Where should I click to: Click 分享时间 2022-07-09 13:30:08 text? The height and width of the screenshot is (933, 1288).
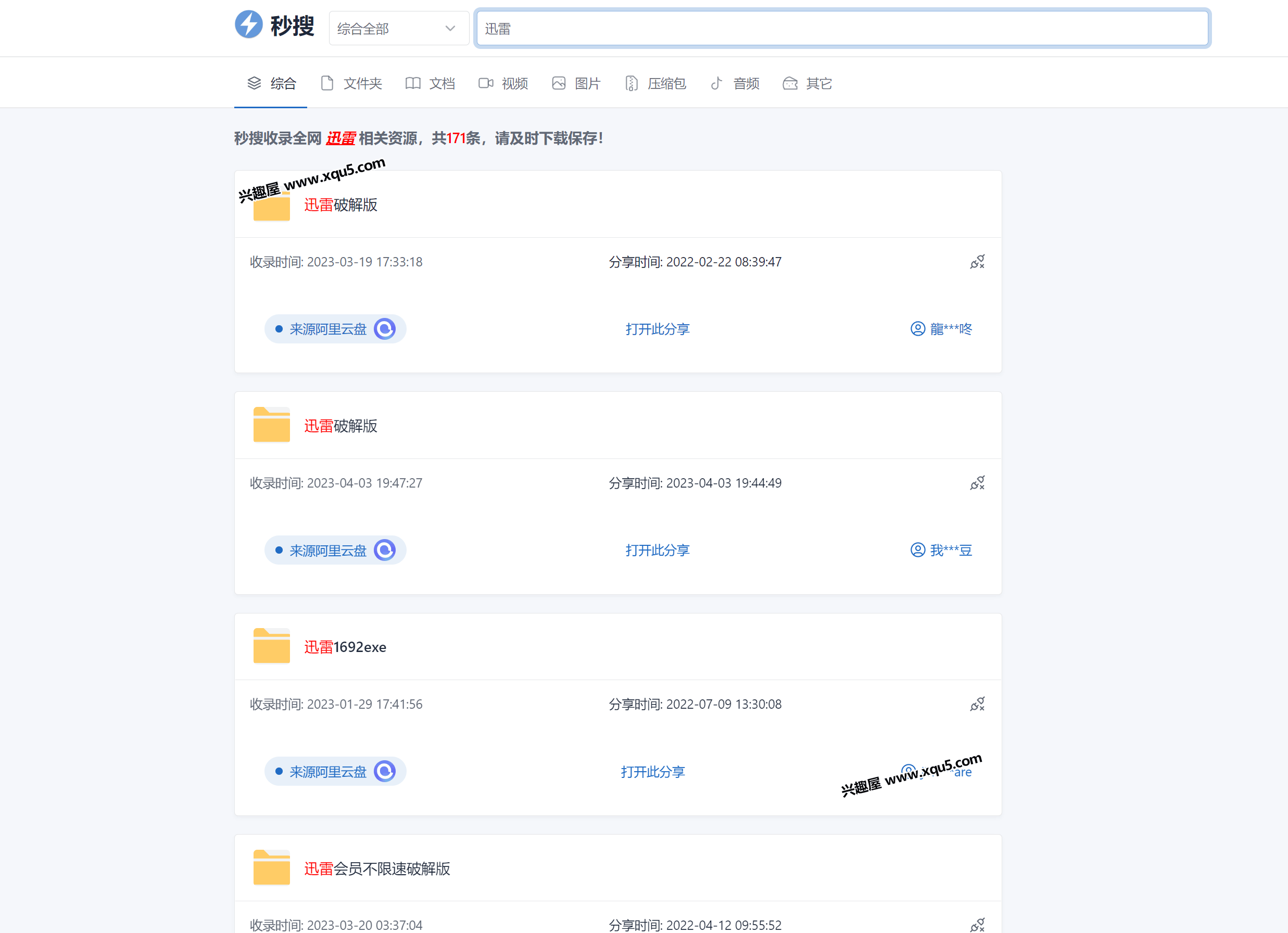click(x=695, y=704)
